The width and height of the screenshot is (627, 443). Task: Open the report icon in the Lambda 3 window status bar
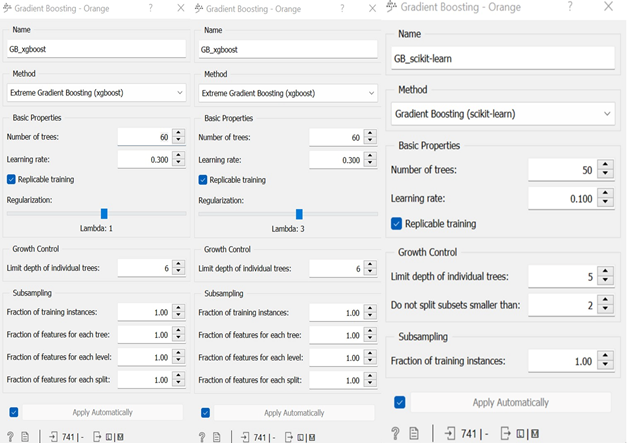tap(216, 436)
